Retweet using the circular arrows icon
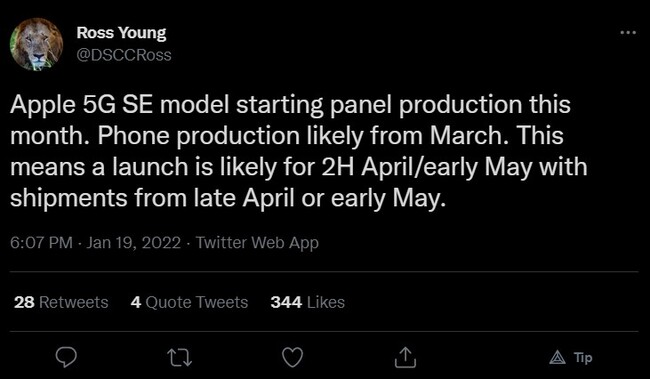The height and width of the screenshot is (379, 650). [x=179, y=357]
